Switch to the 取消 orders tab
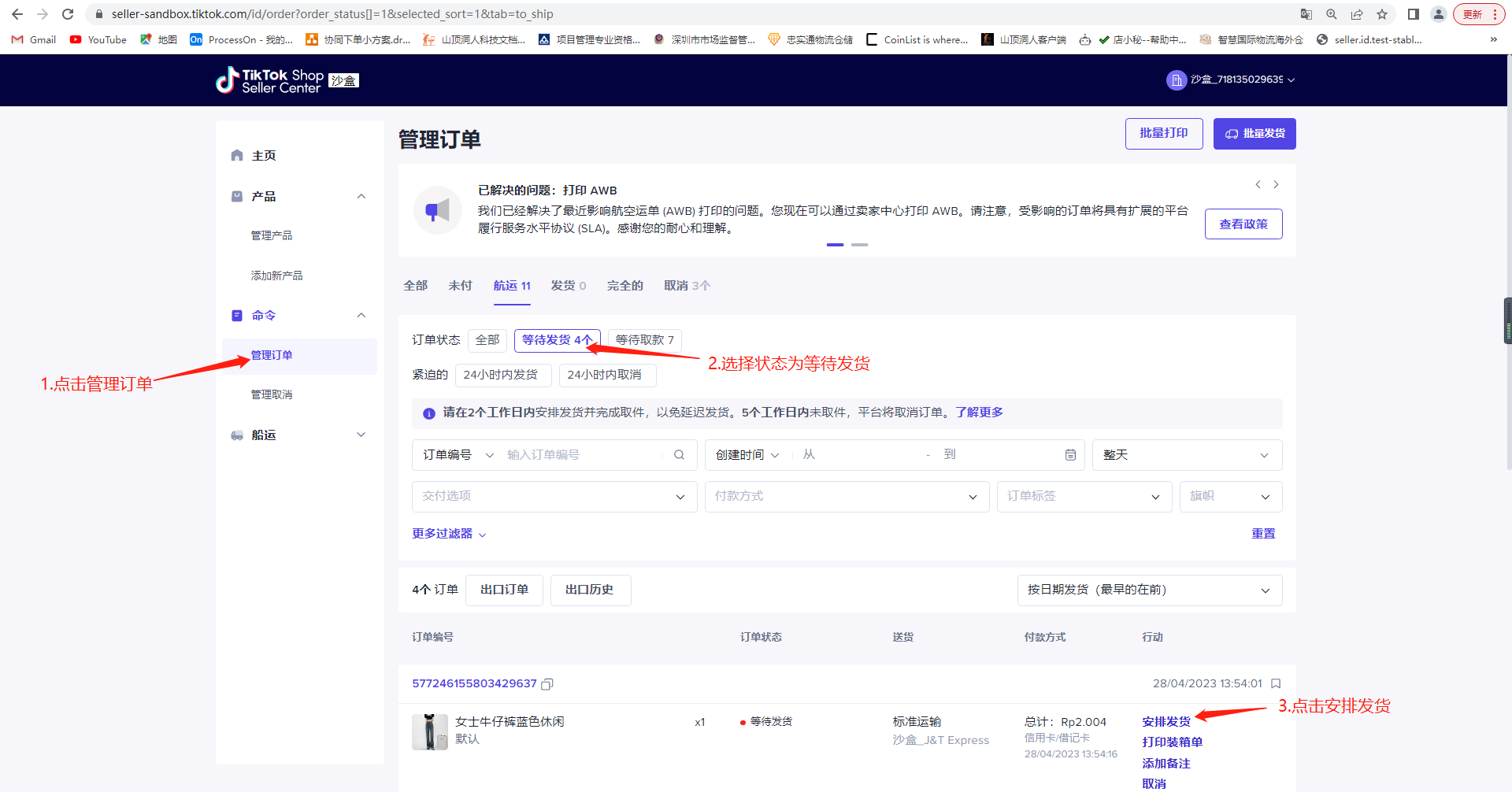Screen dimensions: 1512x792 pos(686,286)
